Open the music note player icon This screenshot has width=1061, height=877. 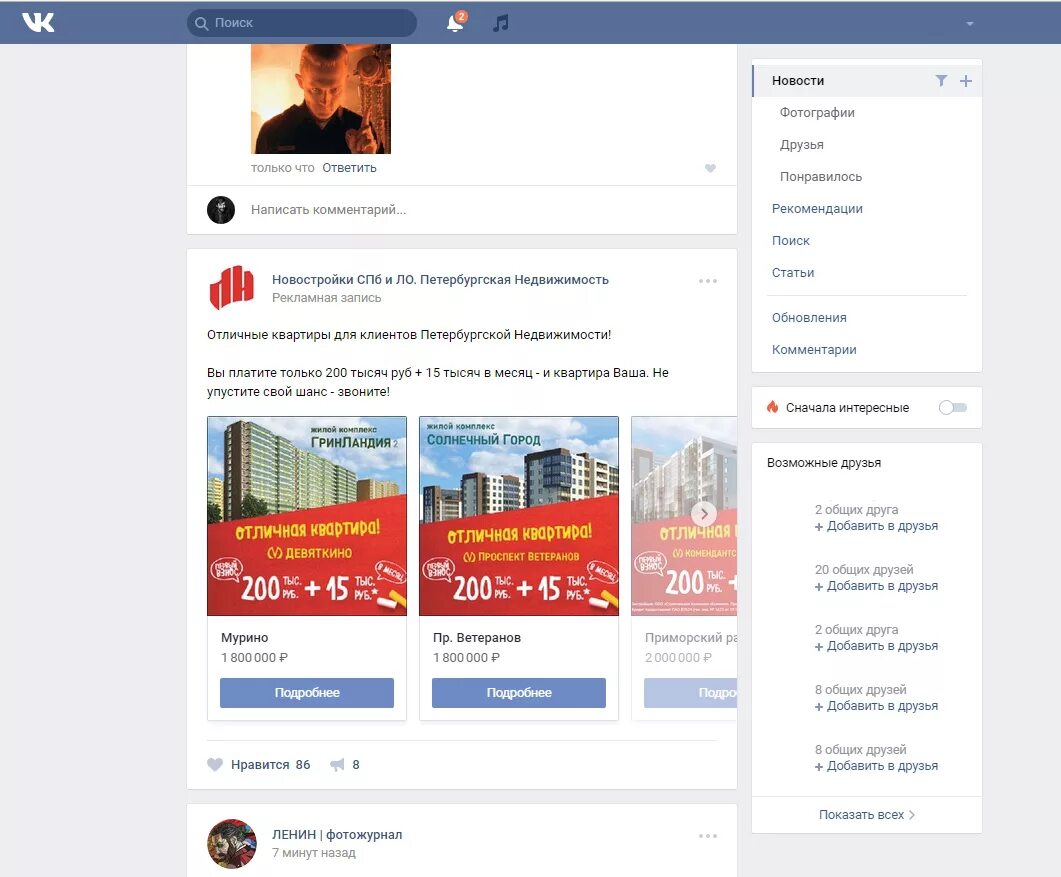[x=501, y=23]
